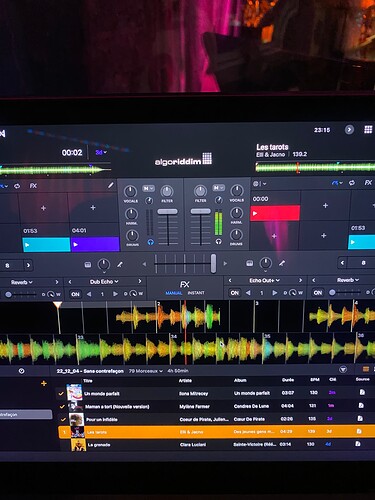Open the Echo Out+ effect dropdown
The image size is (375, 500).
pyautogui.click(x=264, y=281)
